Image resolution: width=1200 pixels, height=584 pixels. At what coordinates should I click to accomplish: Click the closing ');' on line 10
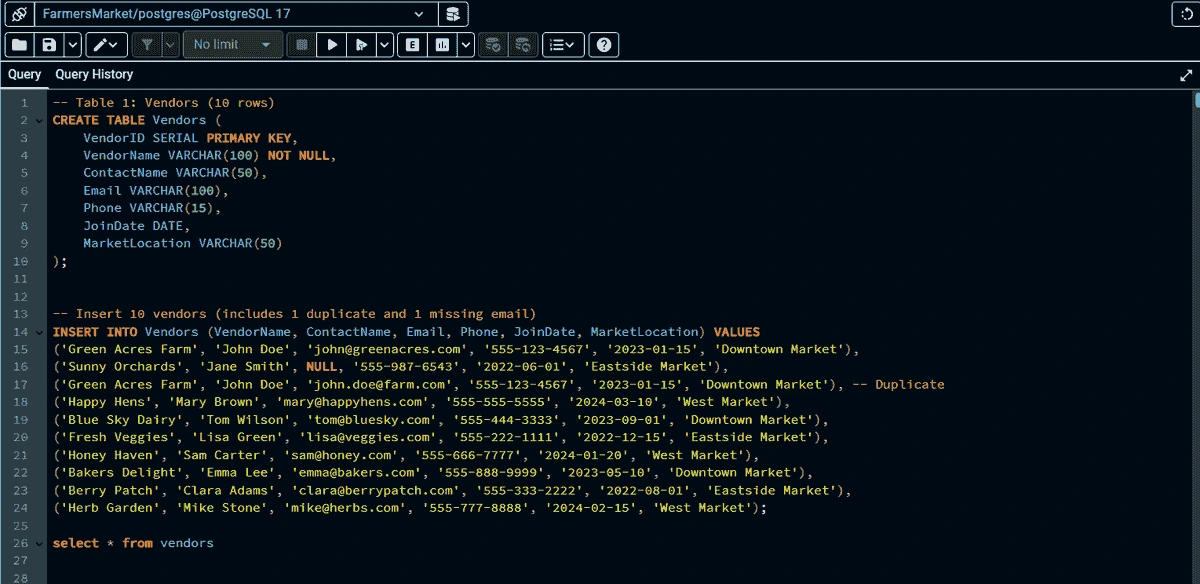[60, 261]
